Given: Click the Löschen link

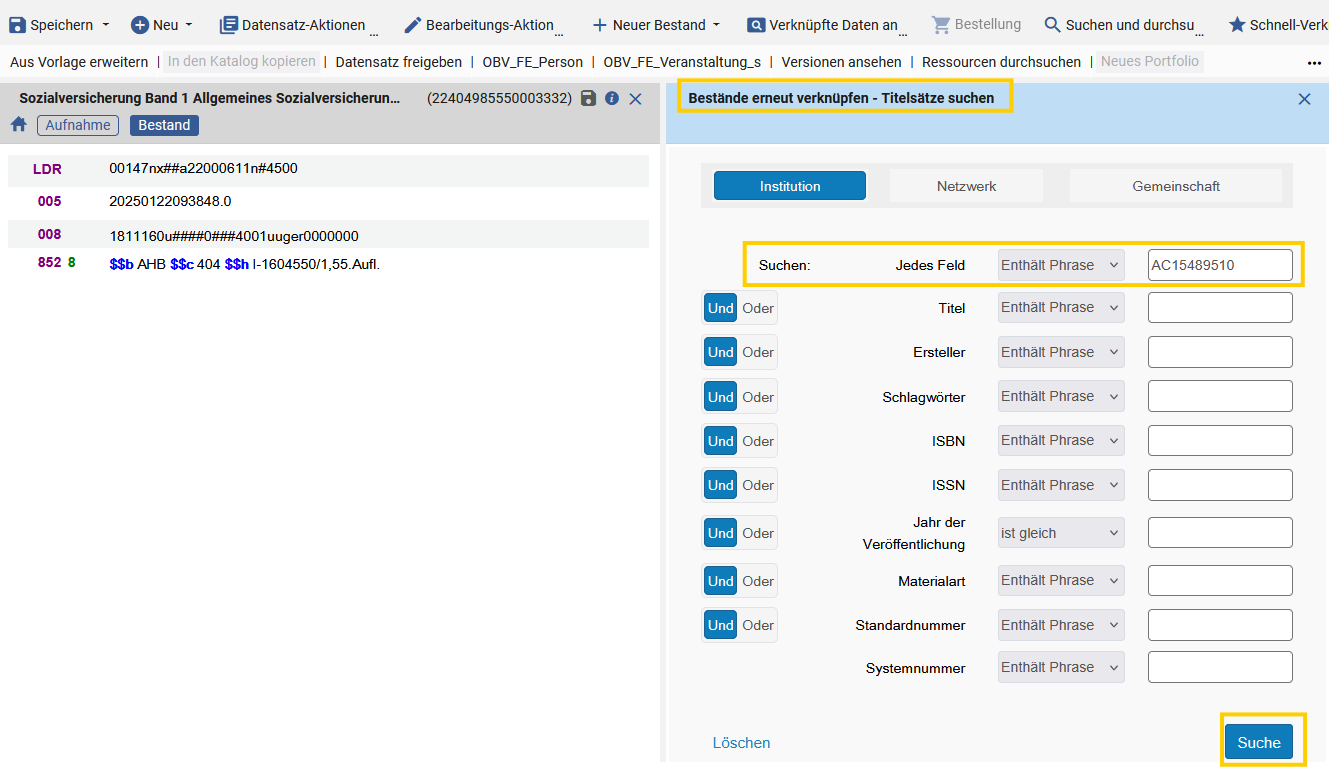Looking at the screenshot, I should (x=741, y=743).
